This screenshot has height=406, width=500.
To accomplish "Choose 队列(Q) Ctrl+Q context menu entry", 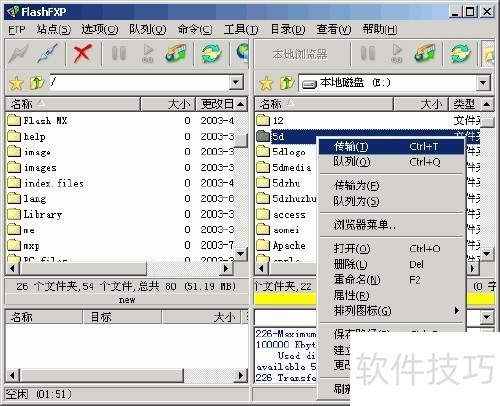I will pyautogui.click(x=391, y=162).
